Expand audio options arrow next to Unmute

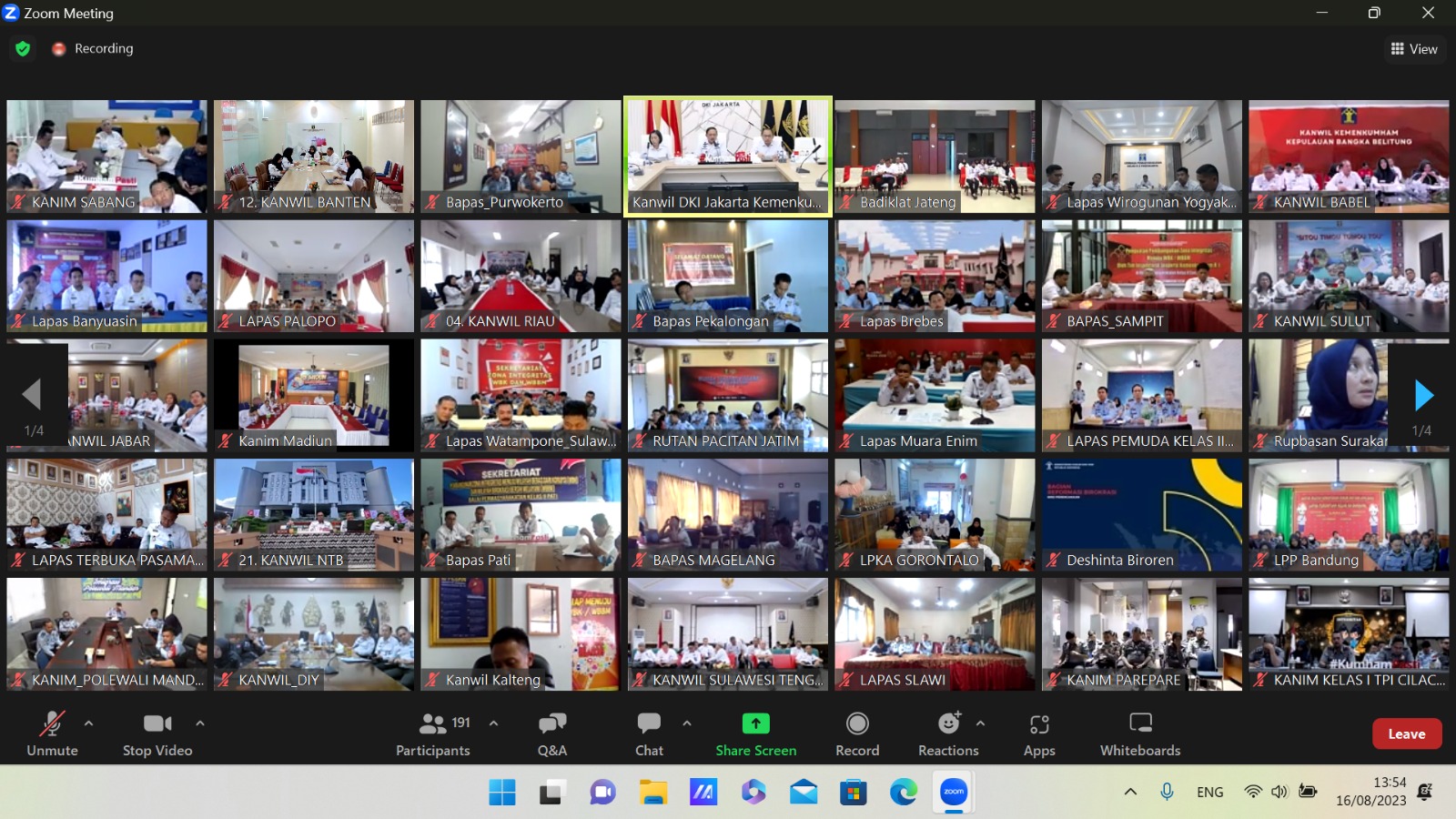(88, 723)
